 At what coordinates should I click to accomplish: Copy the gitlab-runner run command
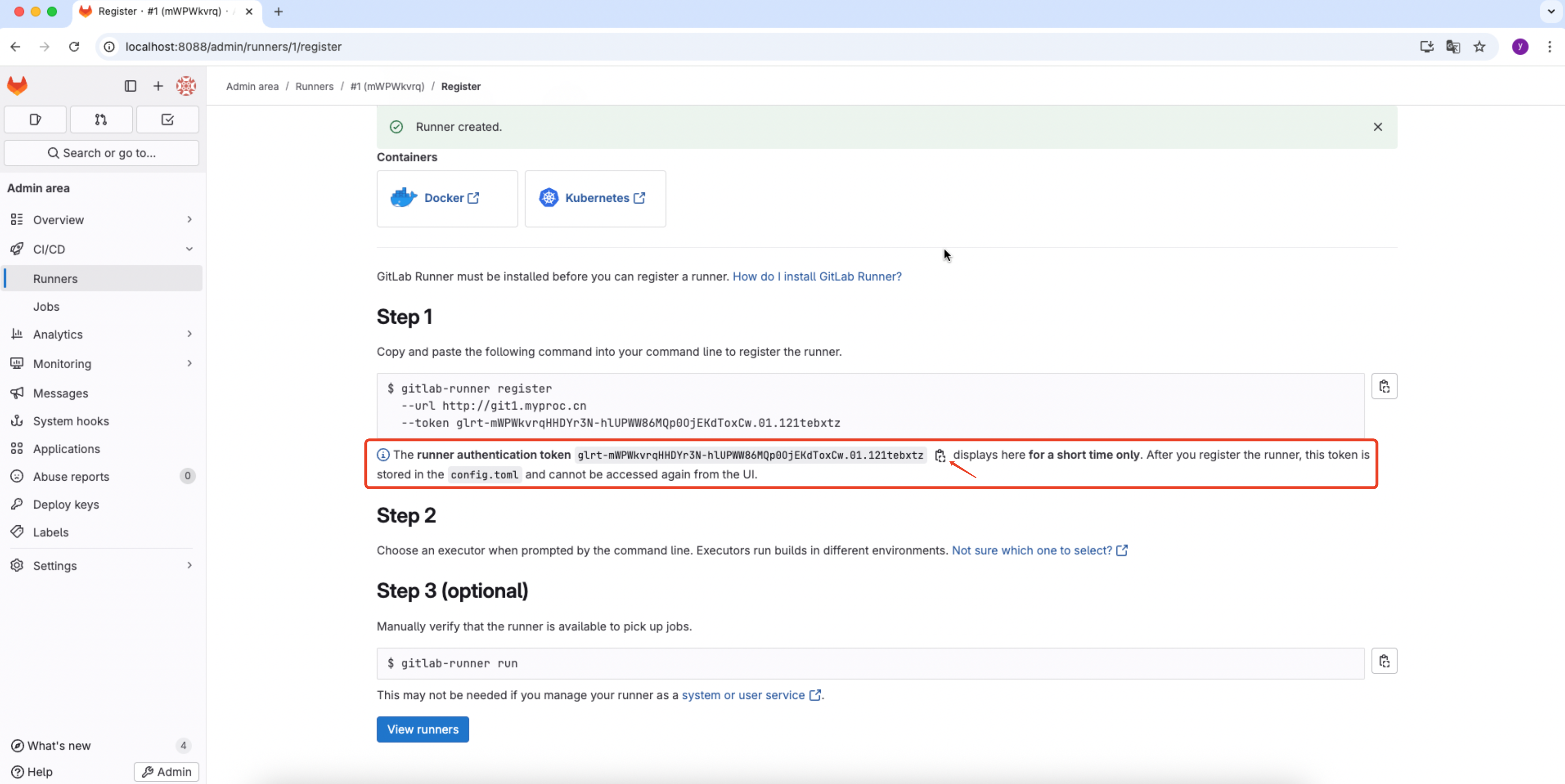pyautogui.click(x=1385, y=661)
